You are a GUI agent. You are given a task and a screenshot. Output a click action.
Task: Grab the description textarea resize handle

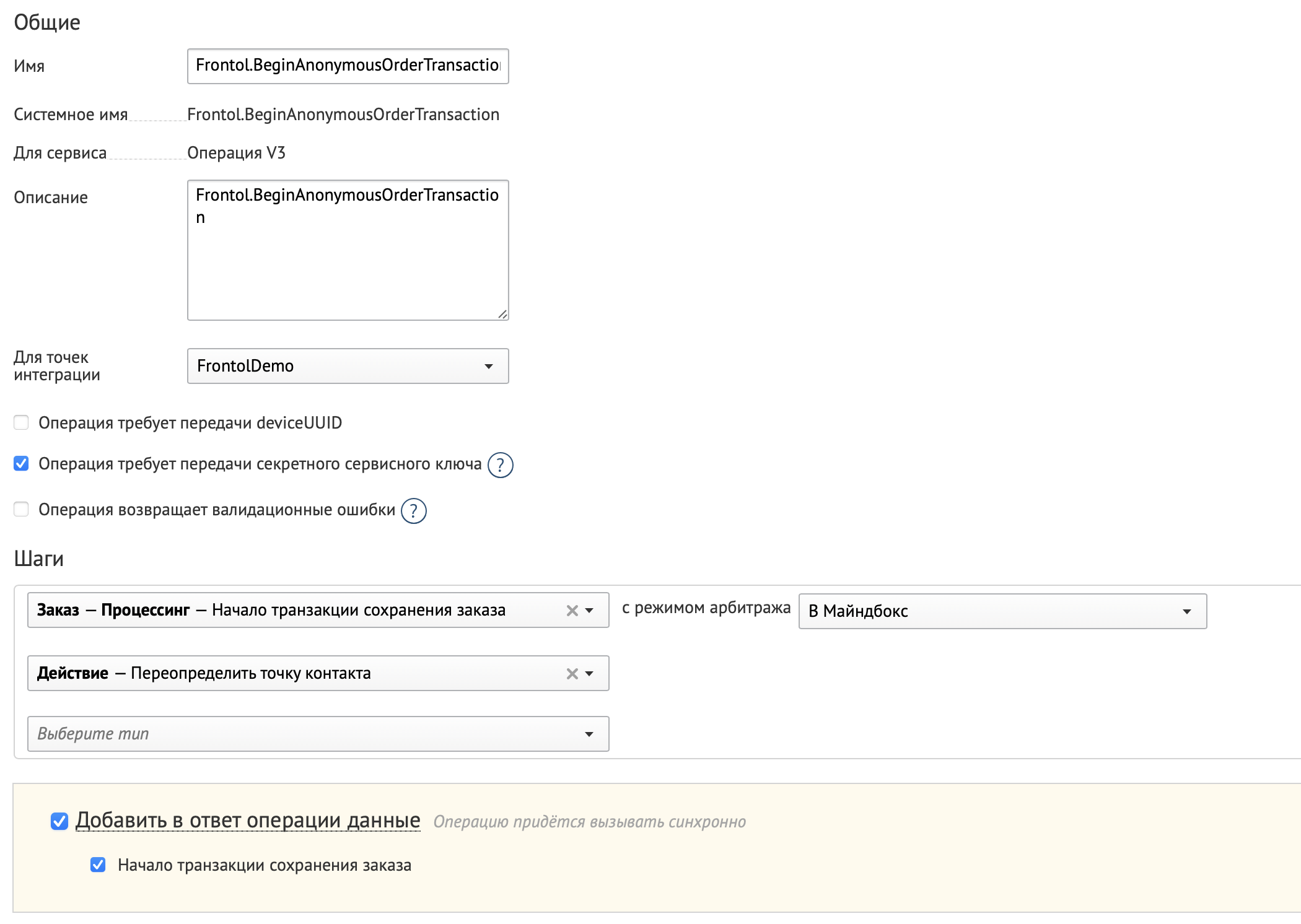[502, 315]
